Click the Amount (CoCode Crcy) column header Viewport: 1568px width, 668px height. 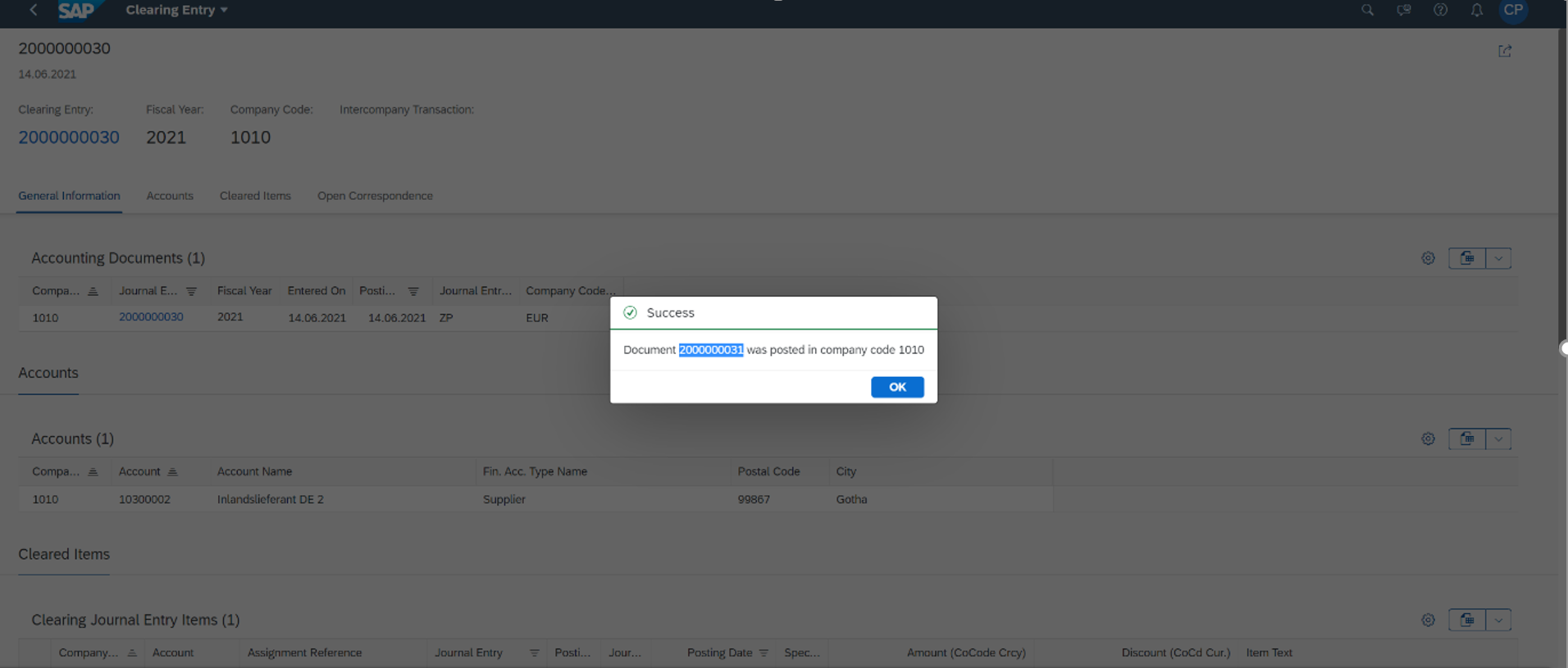click(966, 653)
